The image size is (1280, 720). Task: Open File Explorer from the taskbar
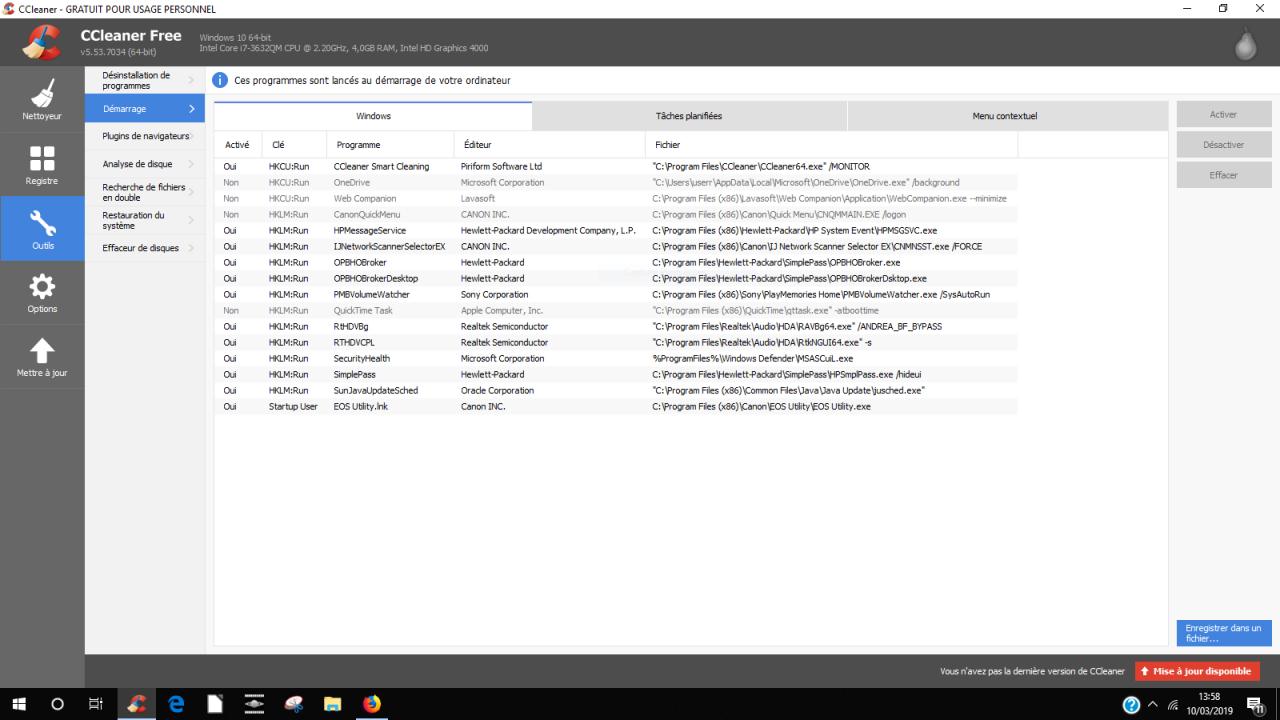(333, 704)
